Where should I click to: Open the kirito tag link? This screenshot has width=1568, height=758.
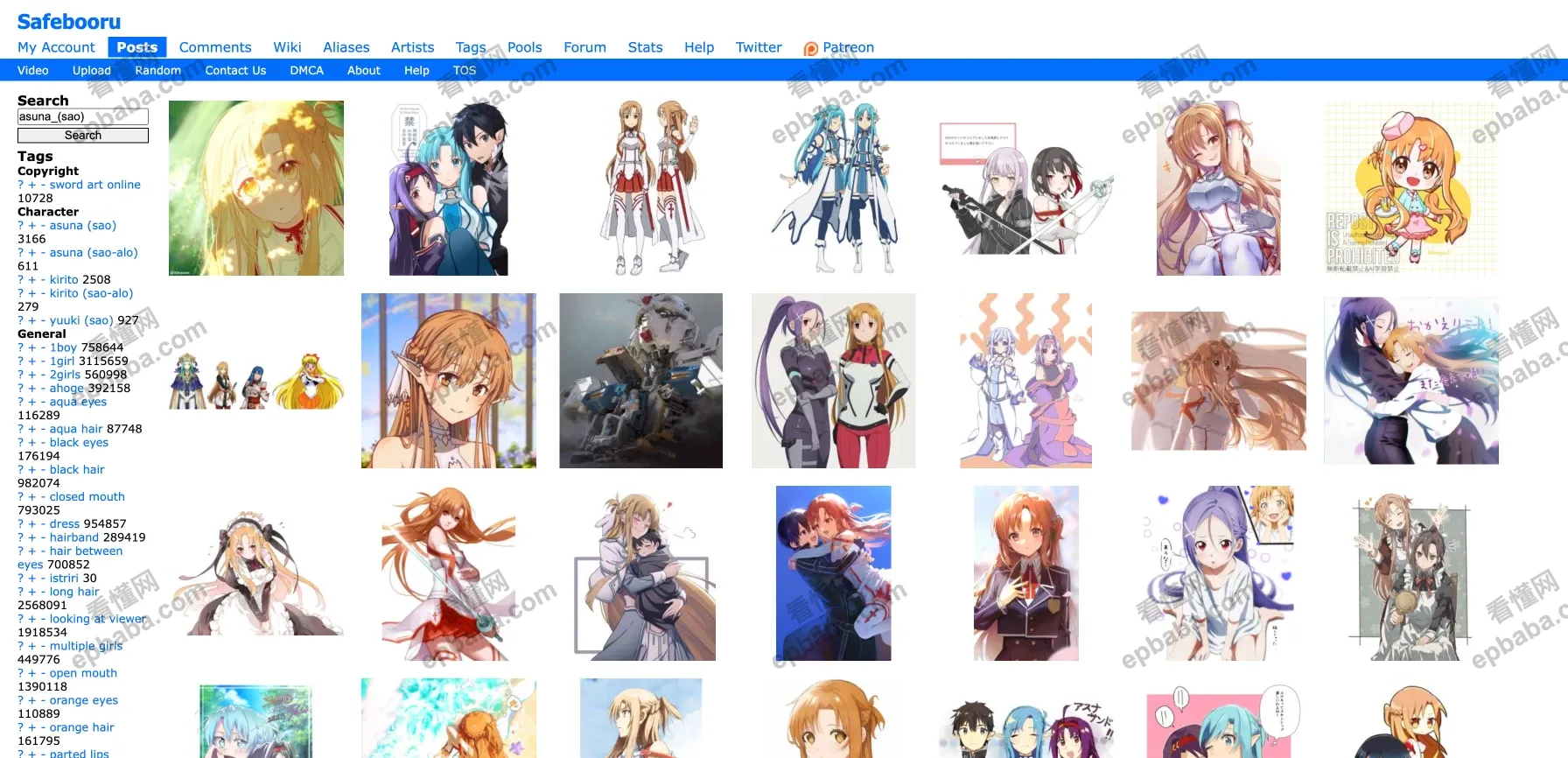pos(64,279)
